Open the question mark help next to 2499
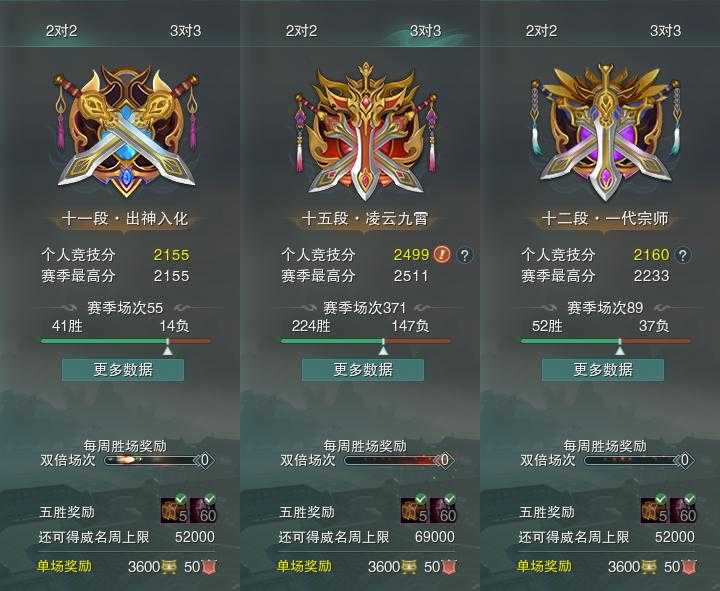 click(x=464, y=255)
